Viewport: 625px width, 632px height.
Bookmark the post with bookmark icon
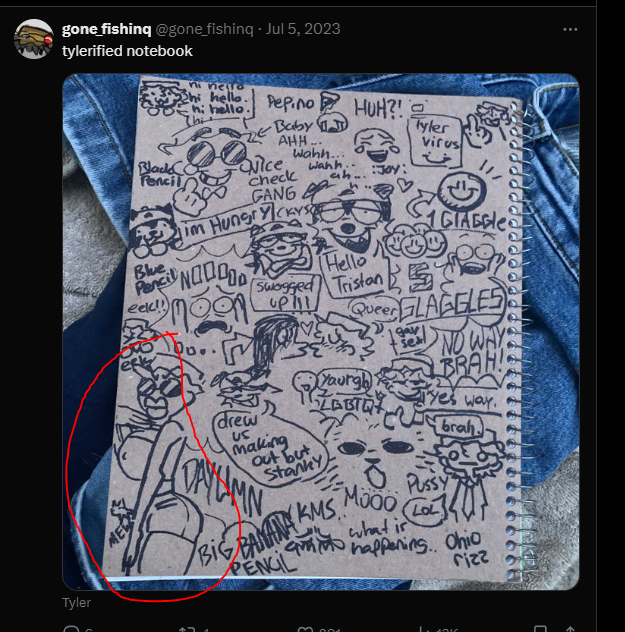[x=540, y=629]
